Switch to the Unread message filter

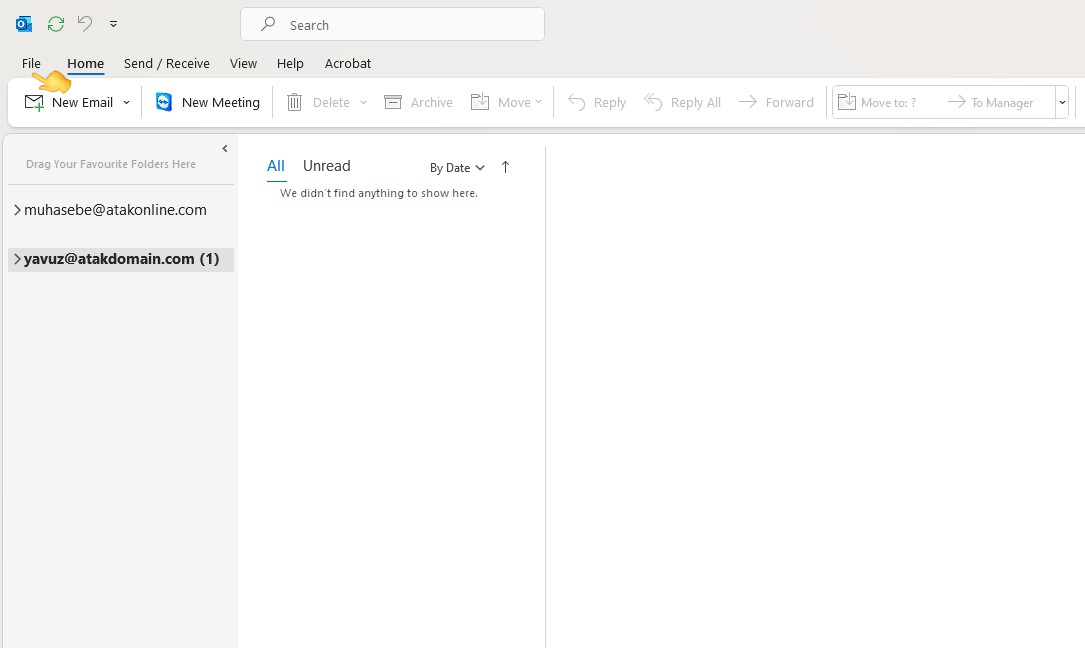click(326, 165)
